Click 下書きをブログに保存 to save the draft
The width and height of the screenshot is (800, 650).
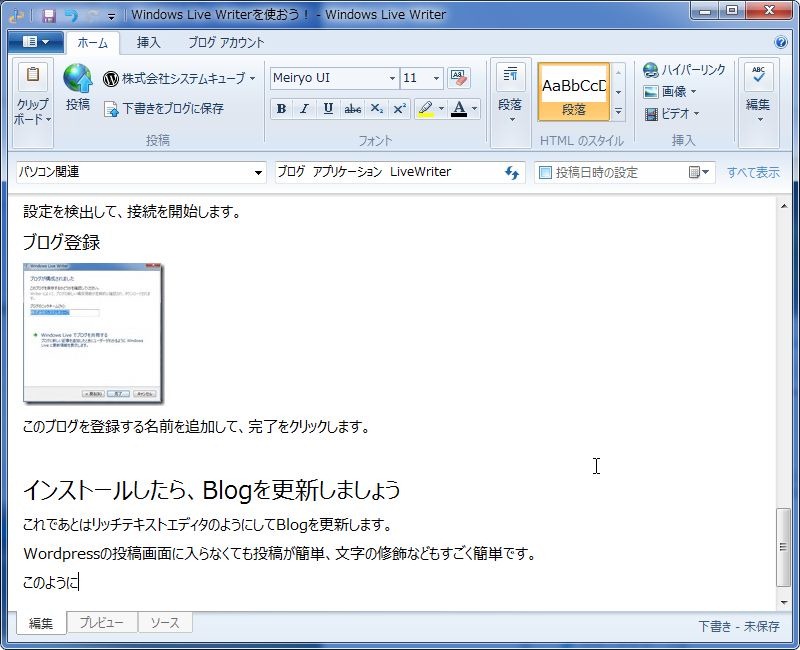pos(164,108)
